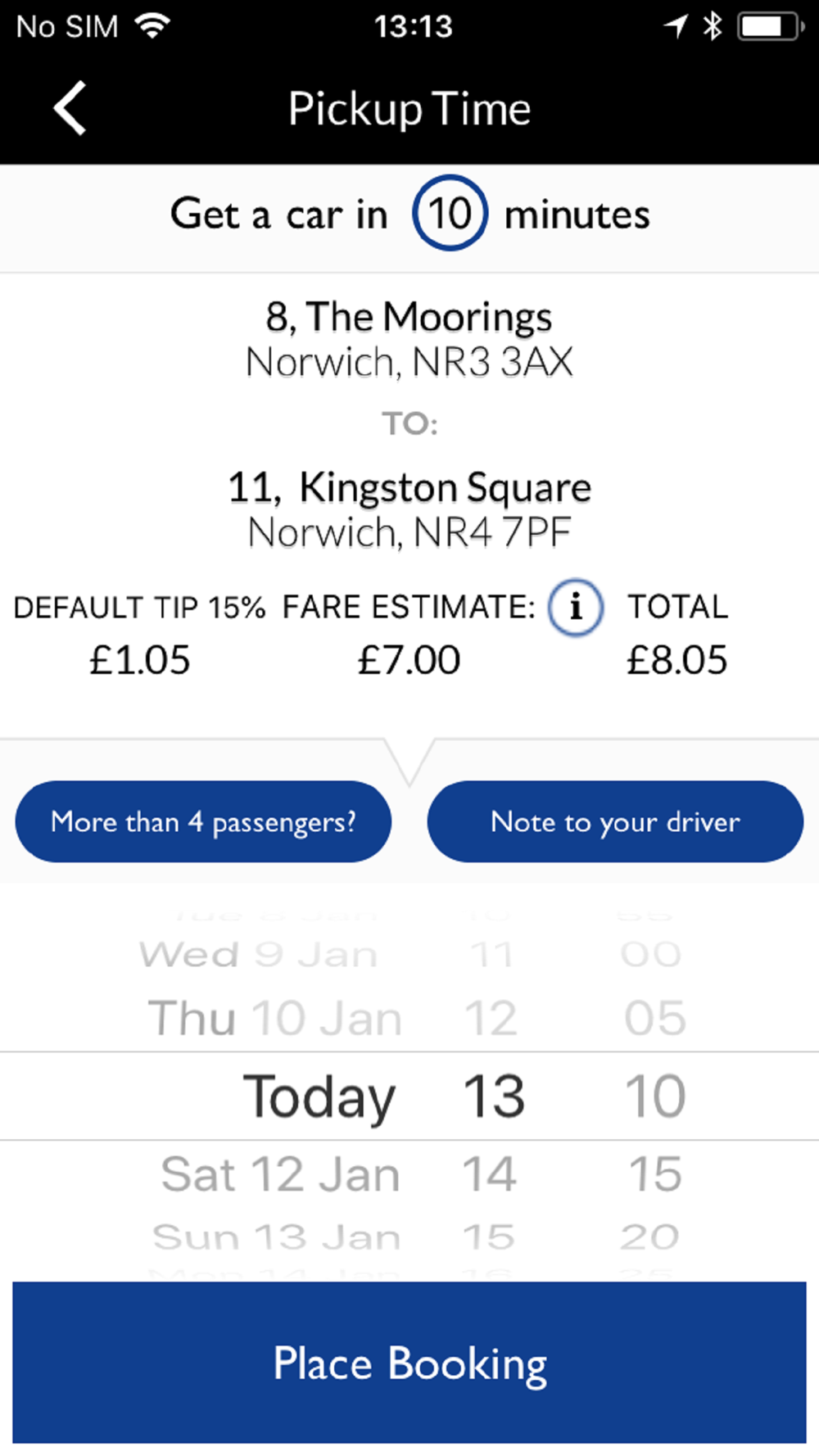
Task: Tap More than 4 passengers? button
Action: pyautogui.click(x=203, y=821)
